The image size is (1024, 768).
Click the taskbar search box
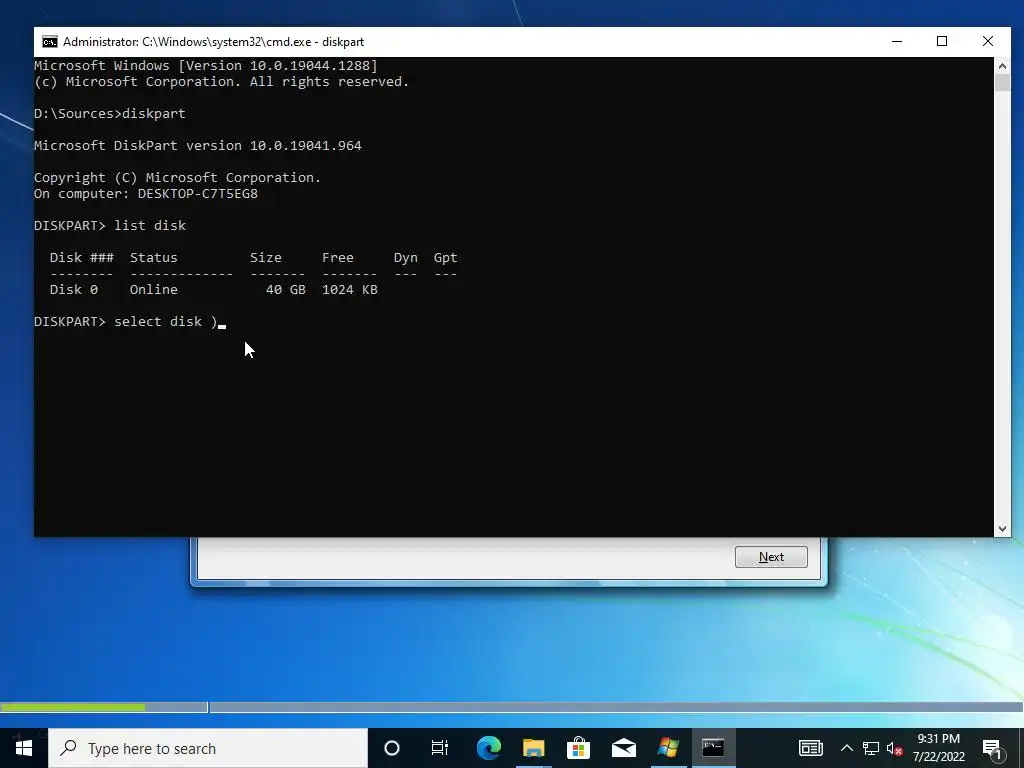pos(208,748)
